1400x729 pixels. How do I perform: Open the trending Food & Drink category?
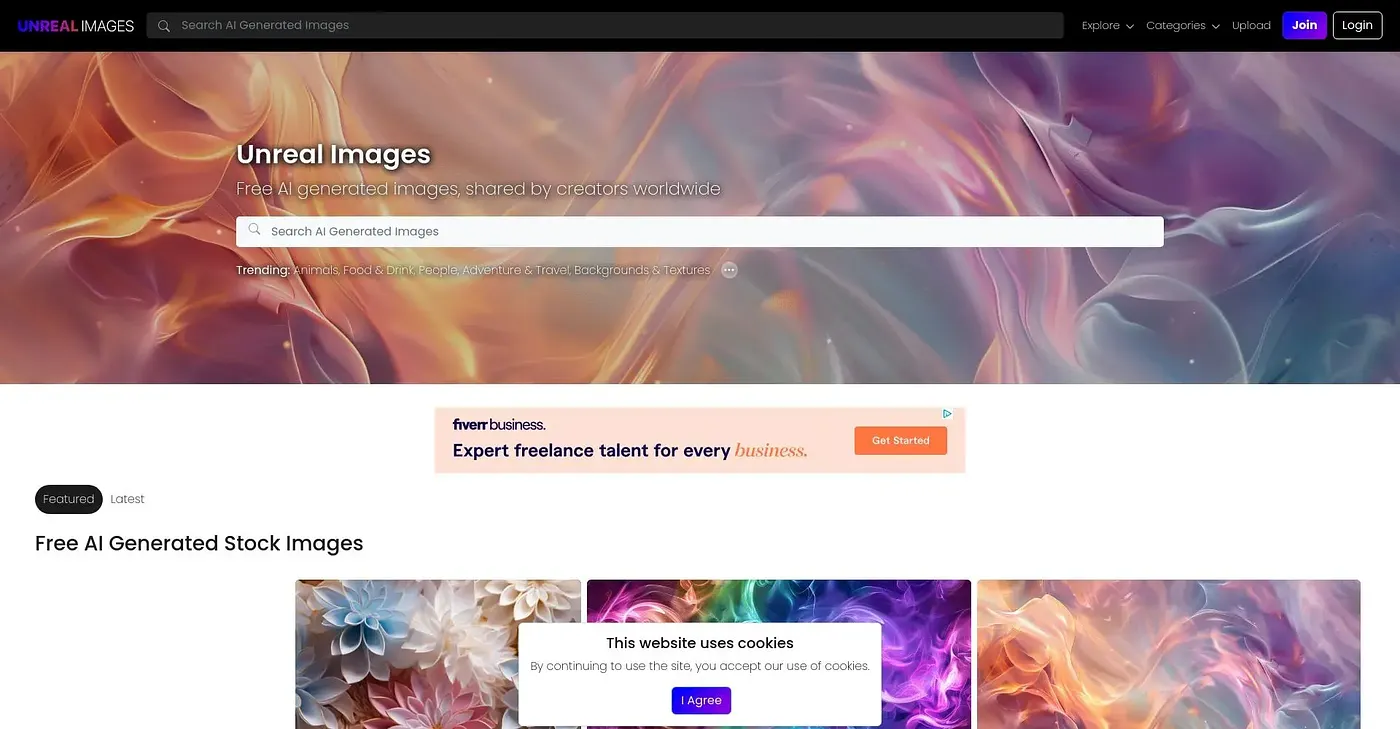pyautogui.click(x=379, y=270)
